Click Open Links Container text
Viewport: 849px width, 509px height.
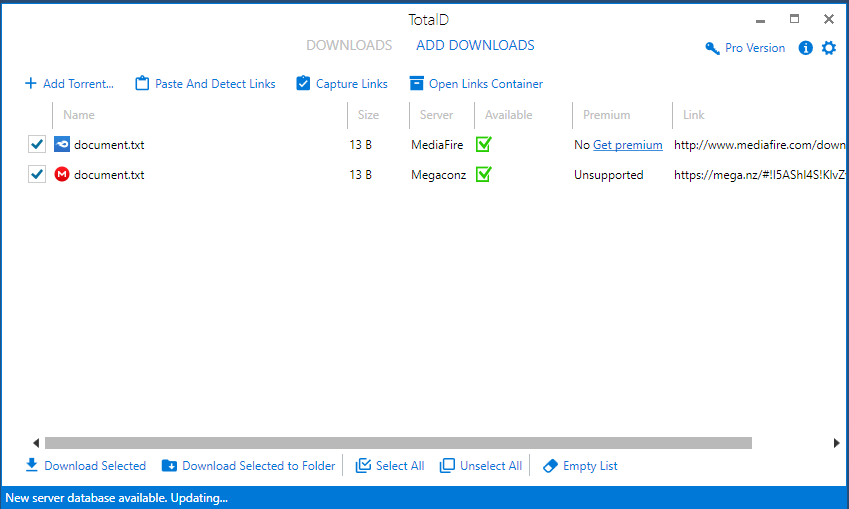486,84
